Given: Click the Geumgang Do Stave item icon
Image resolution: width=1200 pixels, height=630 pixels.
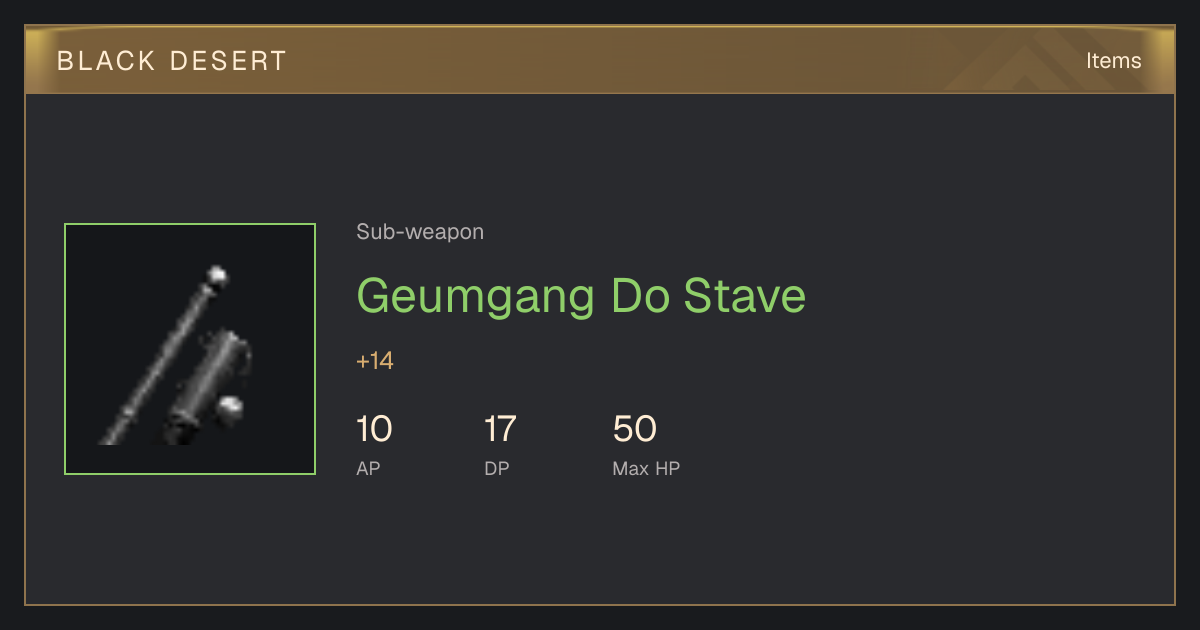Looking at the screenshot, I should 190,349.
